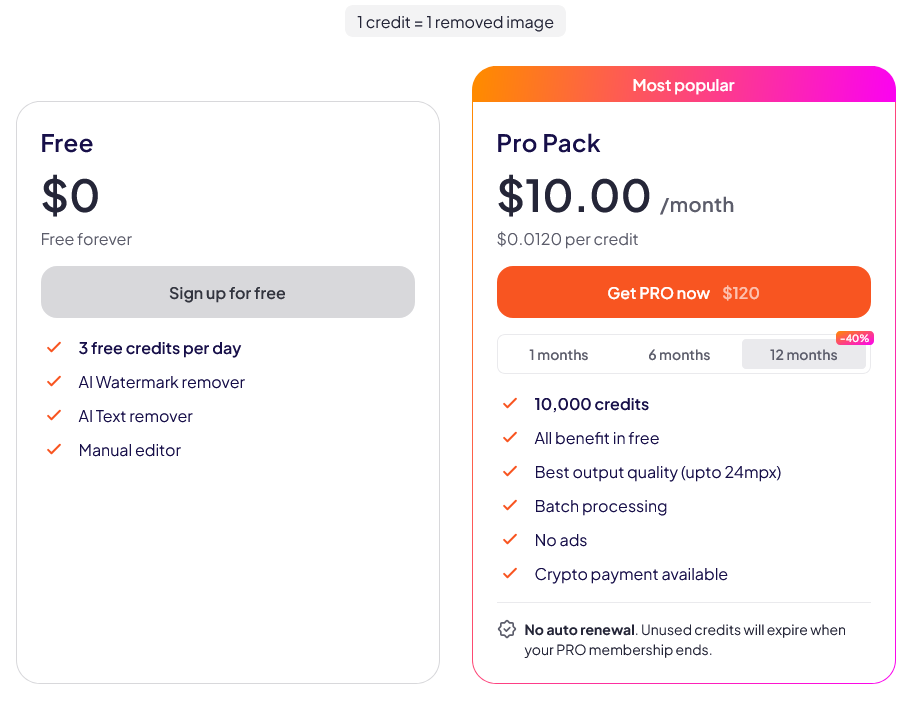This screenshot has width=920, height=717.
Task: Click the 1 credit = 1 removed image banner
Action: click(455, 21)
